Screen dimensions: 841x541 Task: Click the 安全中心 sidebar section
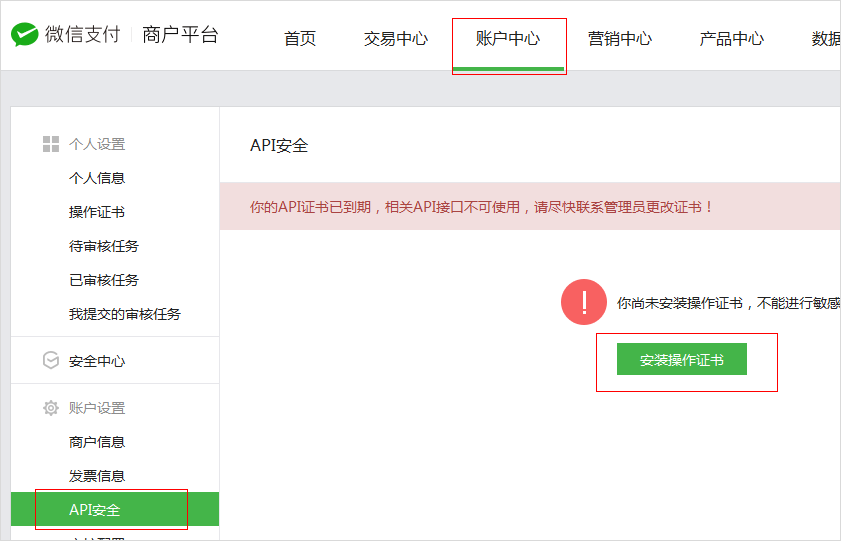tap(97, 361)
